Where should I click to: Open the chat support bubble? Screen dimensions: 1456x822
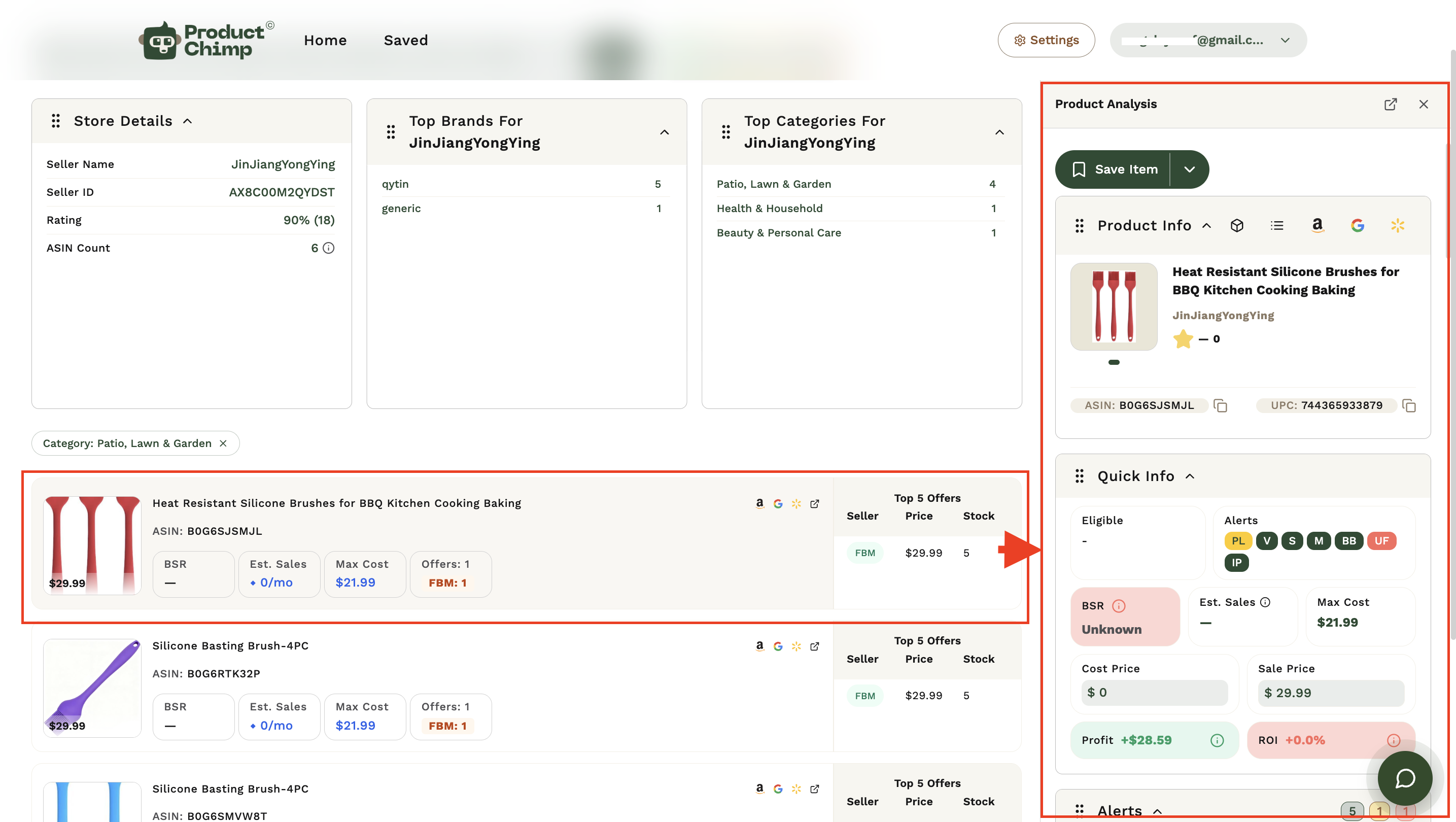1405,778
